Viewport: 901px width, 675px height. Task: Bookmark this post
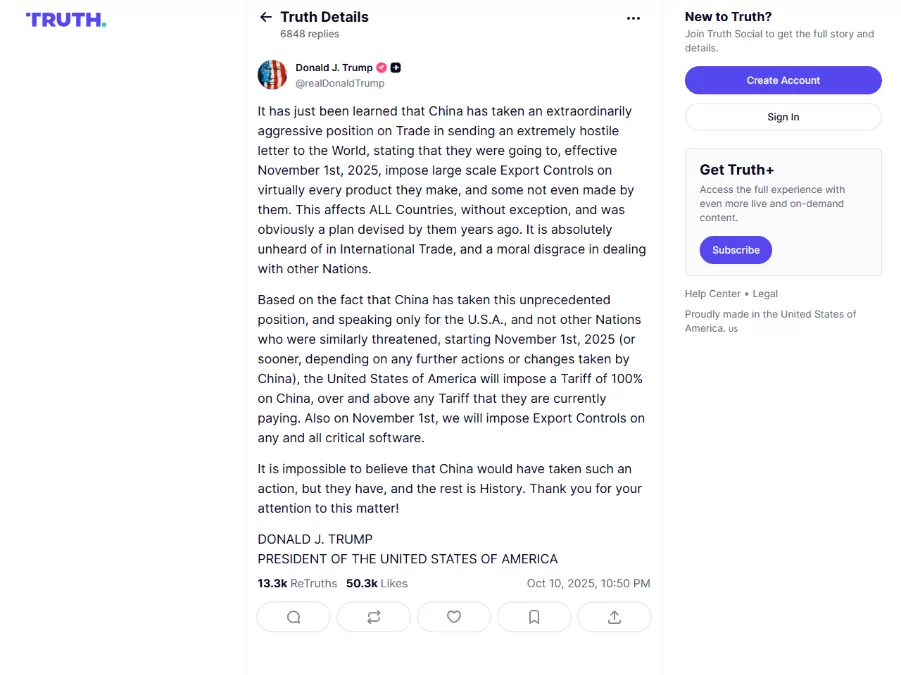534,617
